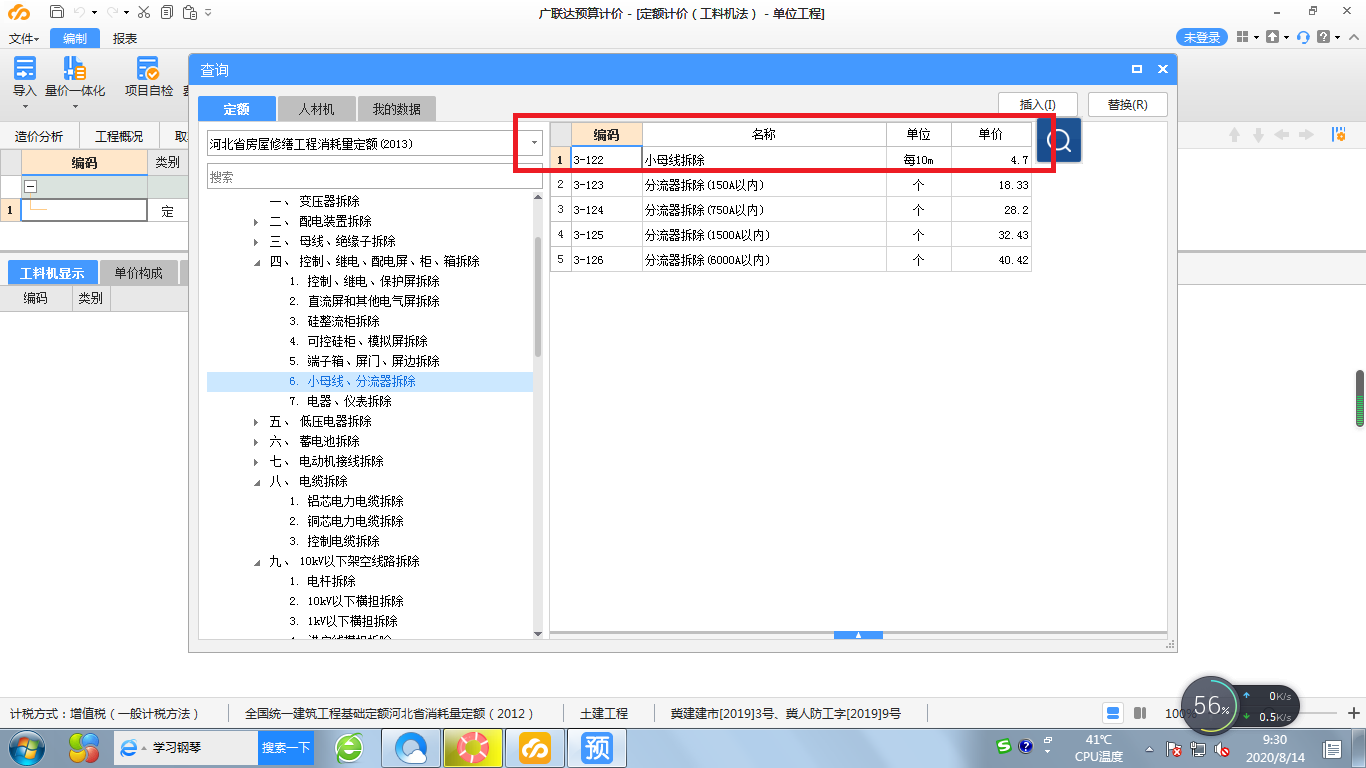Collapse the 四、控制、继电、配电屏 tree node
The image size is (1366, 768).
tap(256, 262)
